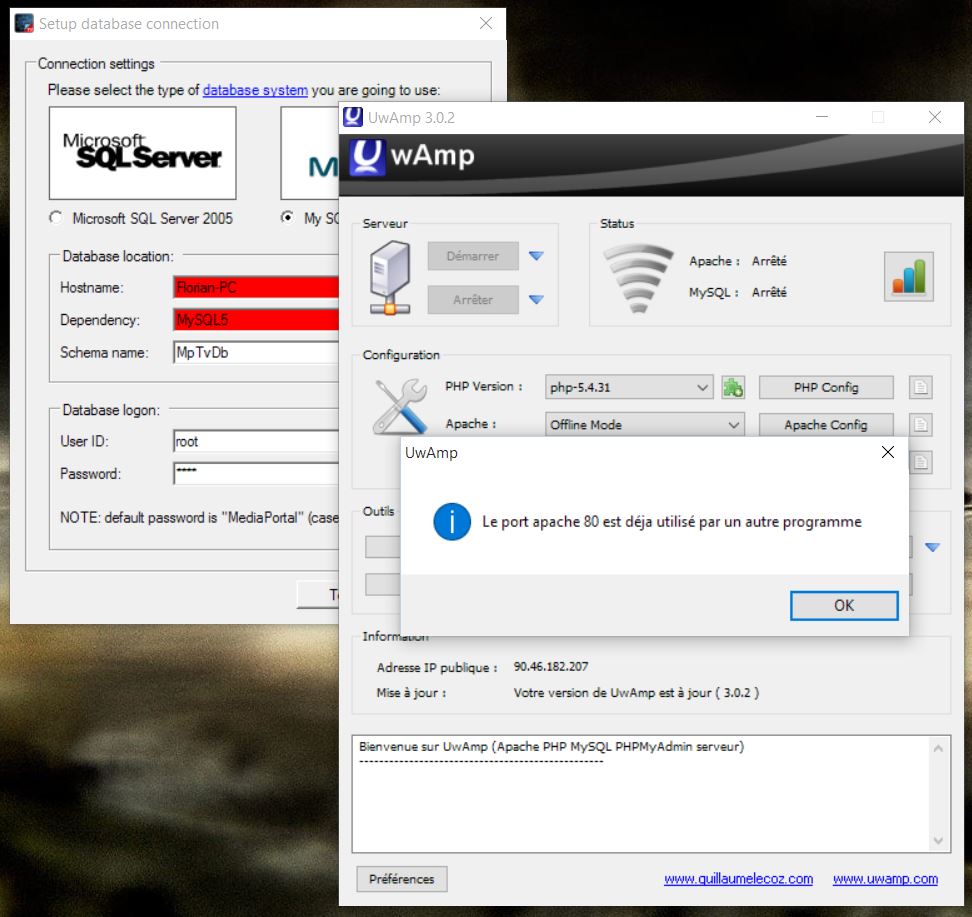Click the User ID field containing root
Image resolution: width=972 pixels, height=917 pixels.
[x=256, y=441]
